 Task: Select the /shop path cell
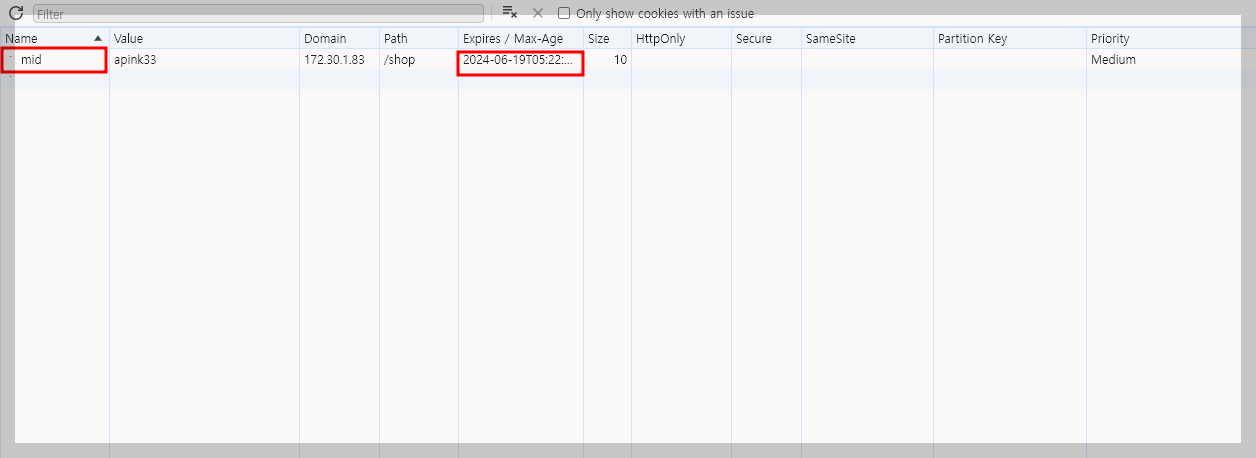(419, 59)
